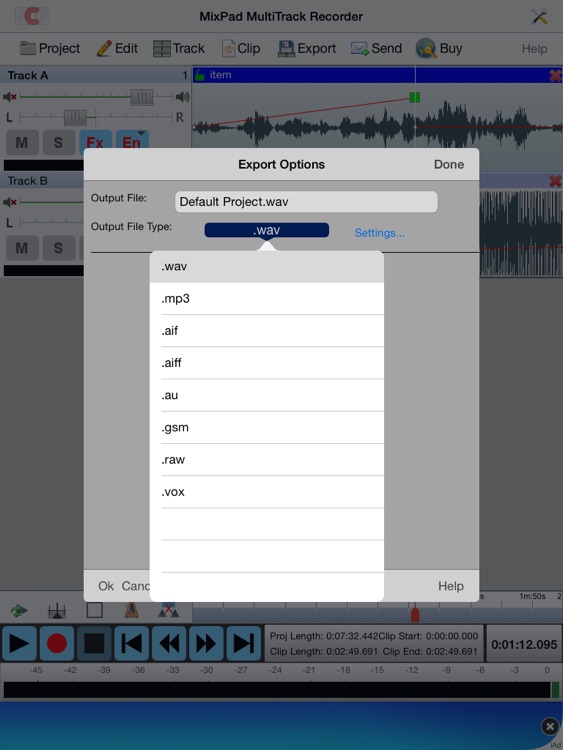563x750 pixels.
Task: Tap the Buy toolbar item
Action: (439, 48)
